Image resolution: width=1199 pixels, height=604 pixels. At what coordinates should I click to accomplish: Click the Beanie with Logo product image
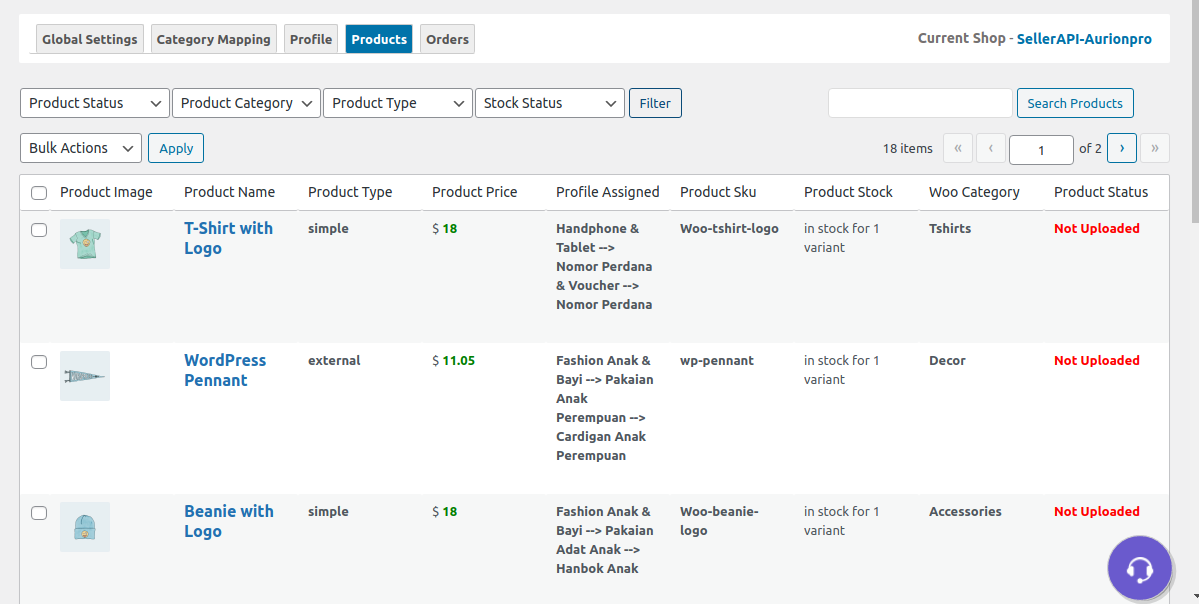tap(84, 526)
